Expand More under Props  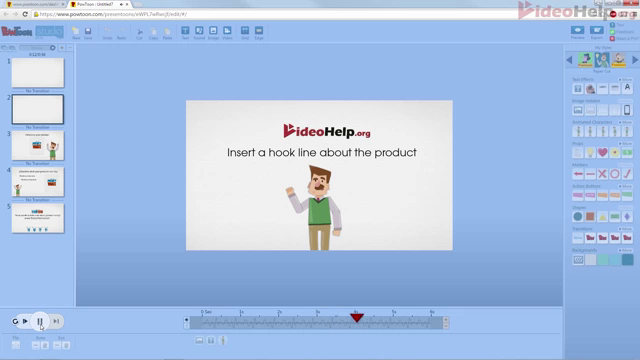[625, 144]
